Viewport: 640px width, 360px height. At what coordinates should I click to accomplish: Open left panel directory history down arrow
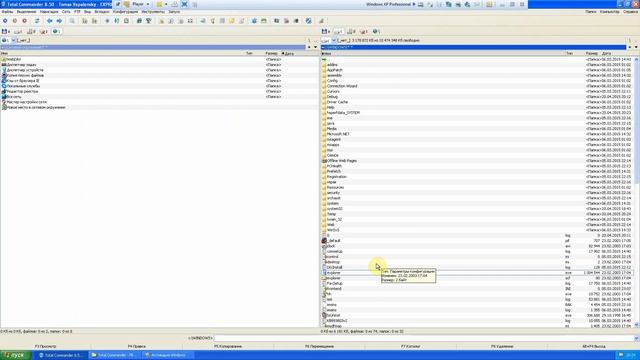[315, 47]
